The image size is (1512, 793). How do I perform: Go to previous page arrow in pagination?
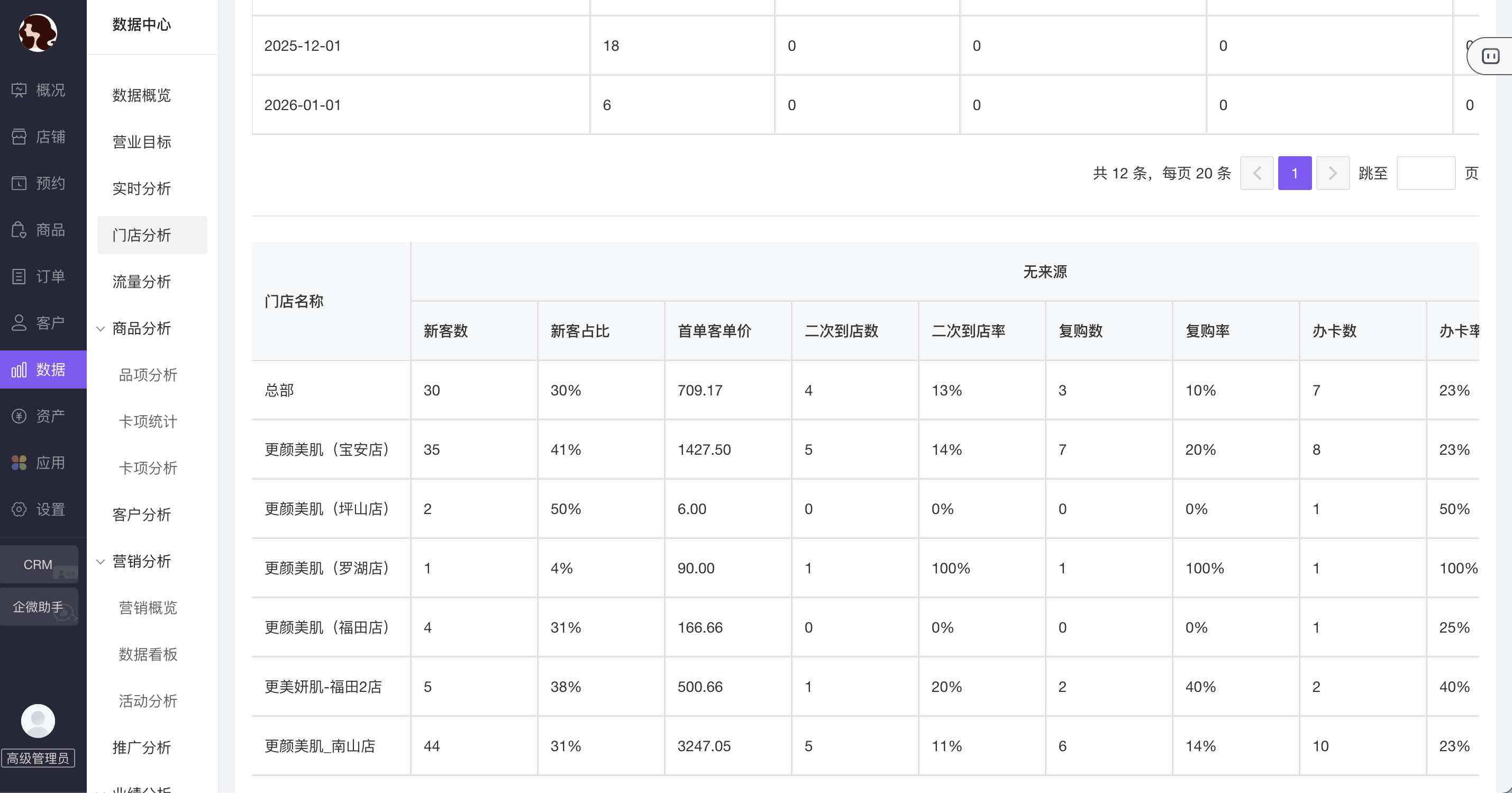(x=1256, y=173)
